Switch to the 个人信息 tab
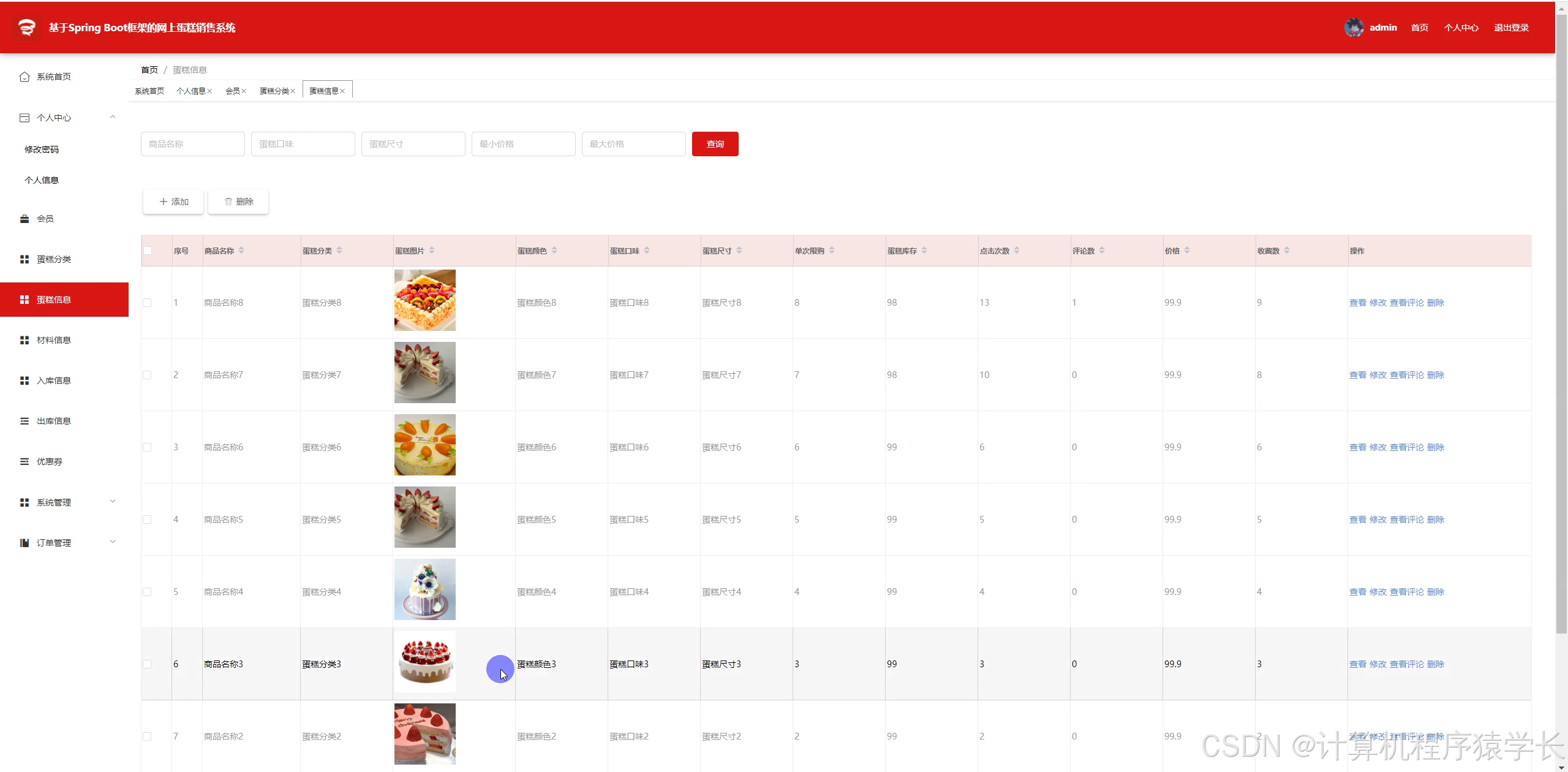Screen dimensions: 1568x772 [x=191, y=91]
